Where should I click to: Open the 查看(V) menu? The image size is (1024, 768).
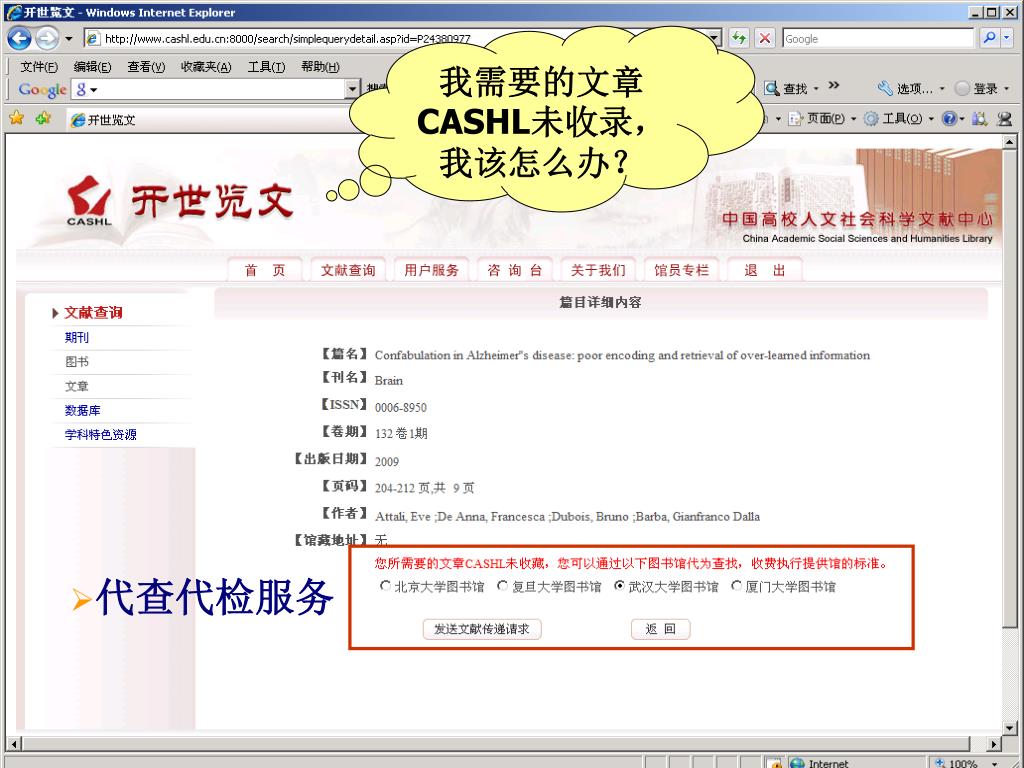(146, 67)
